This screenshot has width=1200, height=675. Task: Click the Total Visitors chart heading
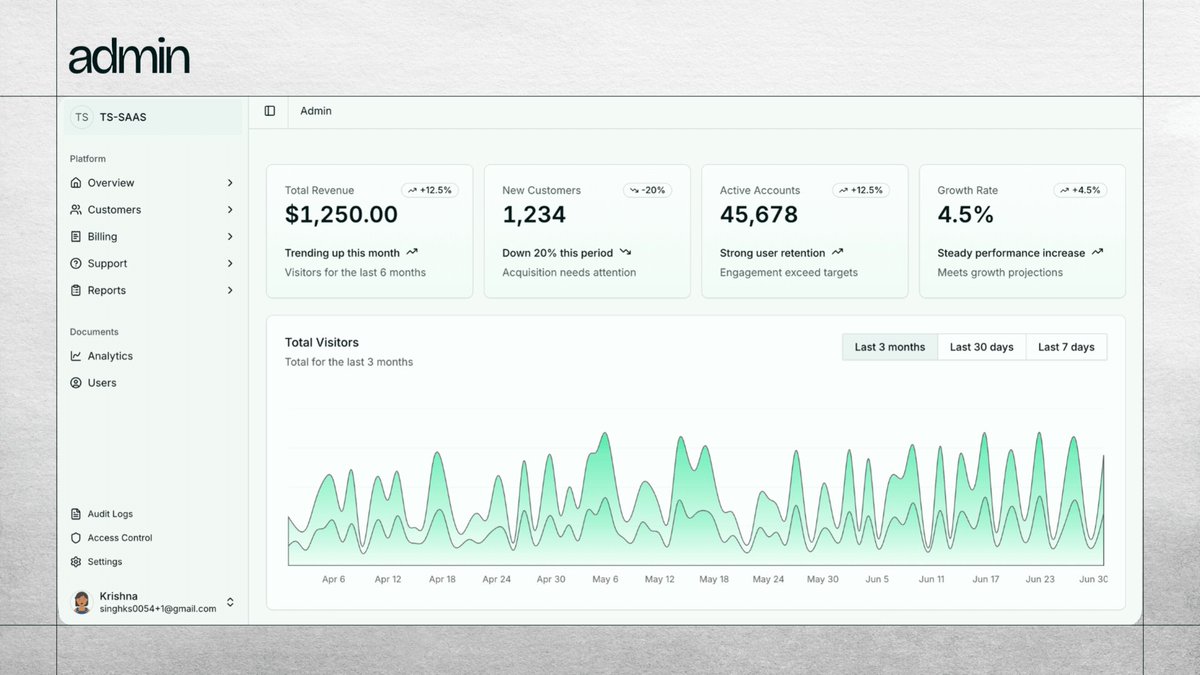click(x=322, y=342)
